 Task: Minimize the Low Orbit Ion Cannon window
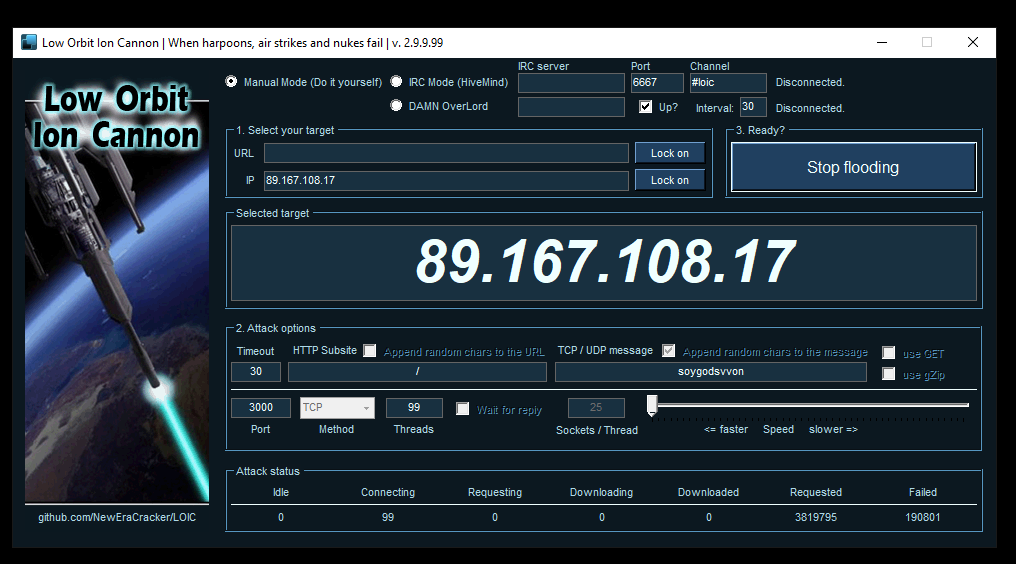click(881, 43)
